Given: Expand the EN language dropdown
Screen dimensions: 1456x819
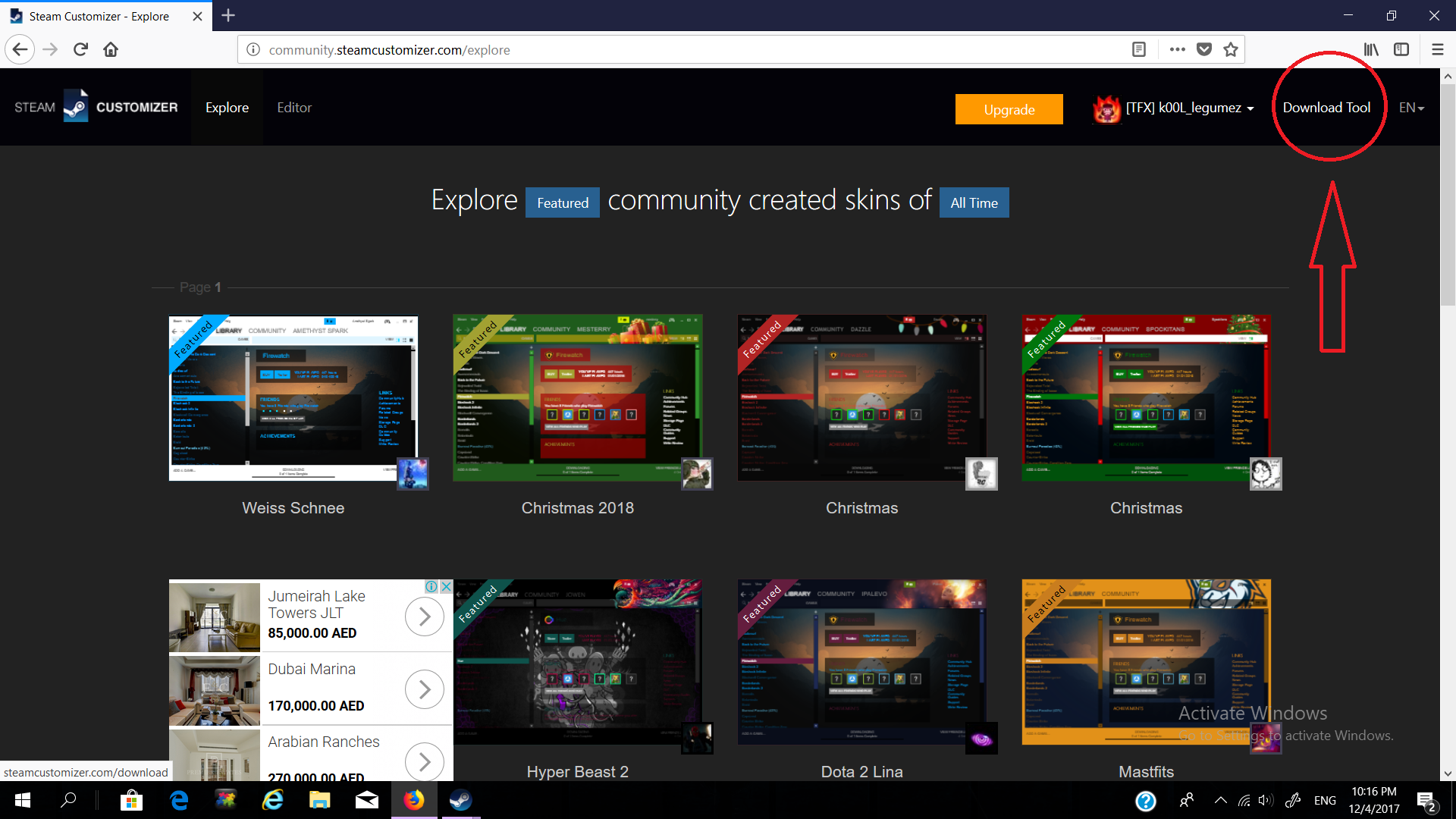Looking at the screenshot, I should [1411, 108].
